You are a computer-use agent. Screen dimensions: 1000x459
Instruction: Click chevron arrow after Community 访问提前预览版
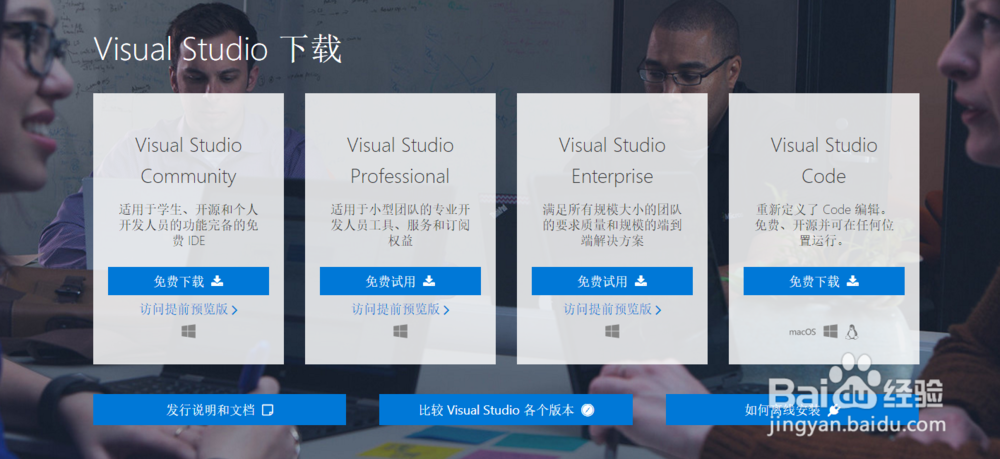tap(235, 310)
